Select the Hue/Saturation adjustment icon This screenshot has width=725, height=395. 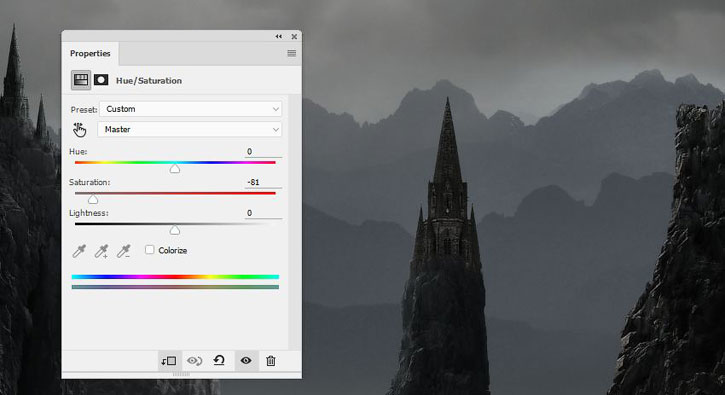pyautogui.click(x=81, y=80)
